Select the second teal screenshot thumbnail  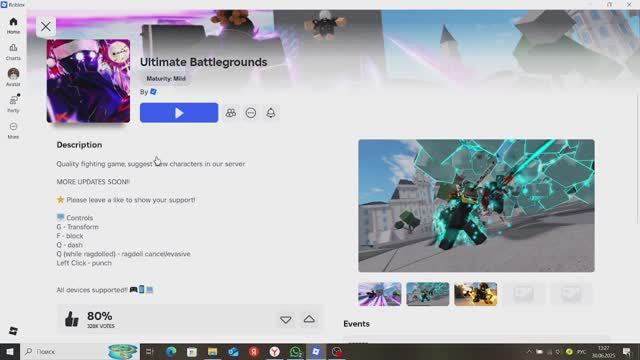[x=427, y=294]
